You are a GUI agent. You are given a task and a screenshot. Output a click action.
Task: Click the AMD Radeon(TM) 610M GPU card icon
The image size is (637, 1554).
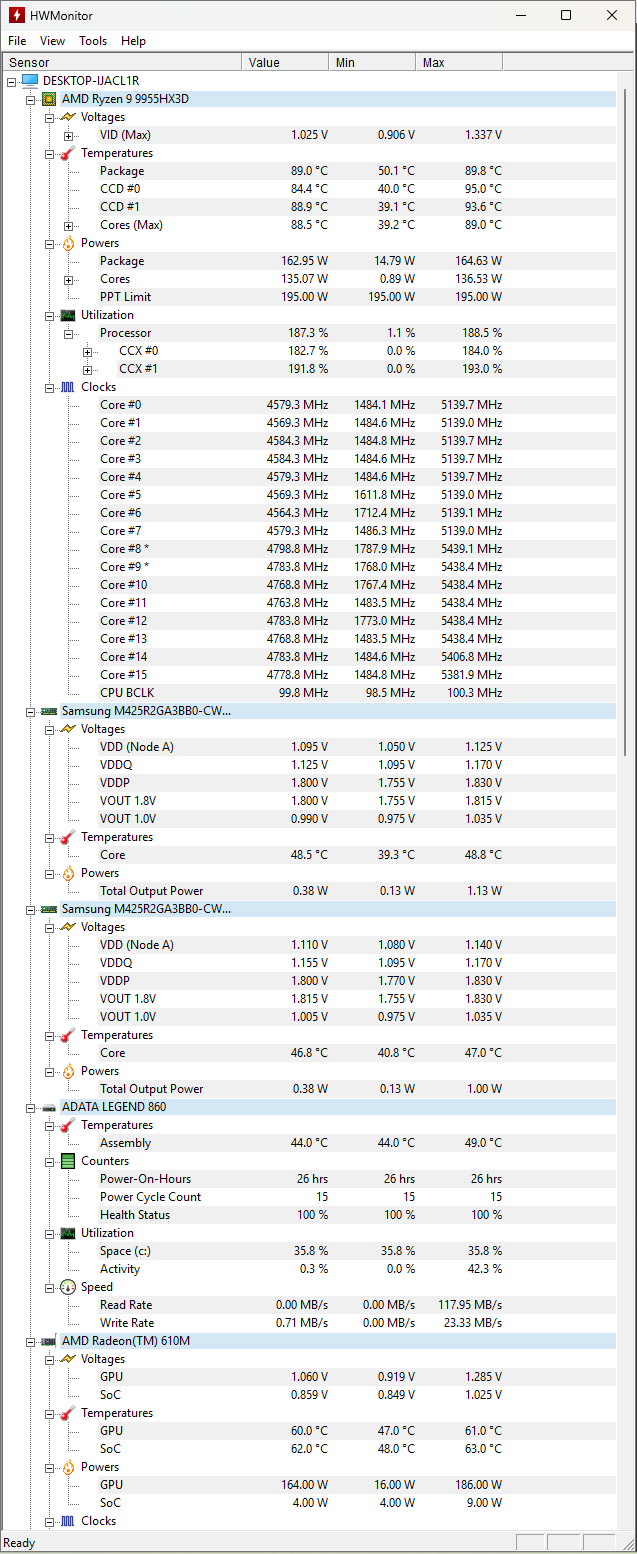pos(49,1341)
